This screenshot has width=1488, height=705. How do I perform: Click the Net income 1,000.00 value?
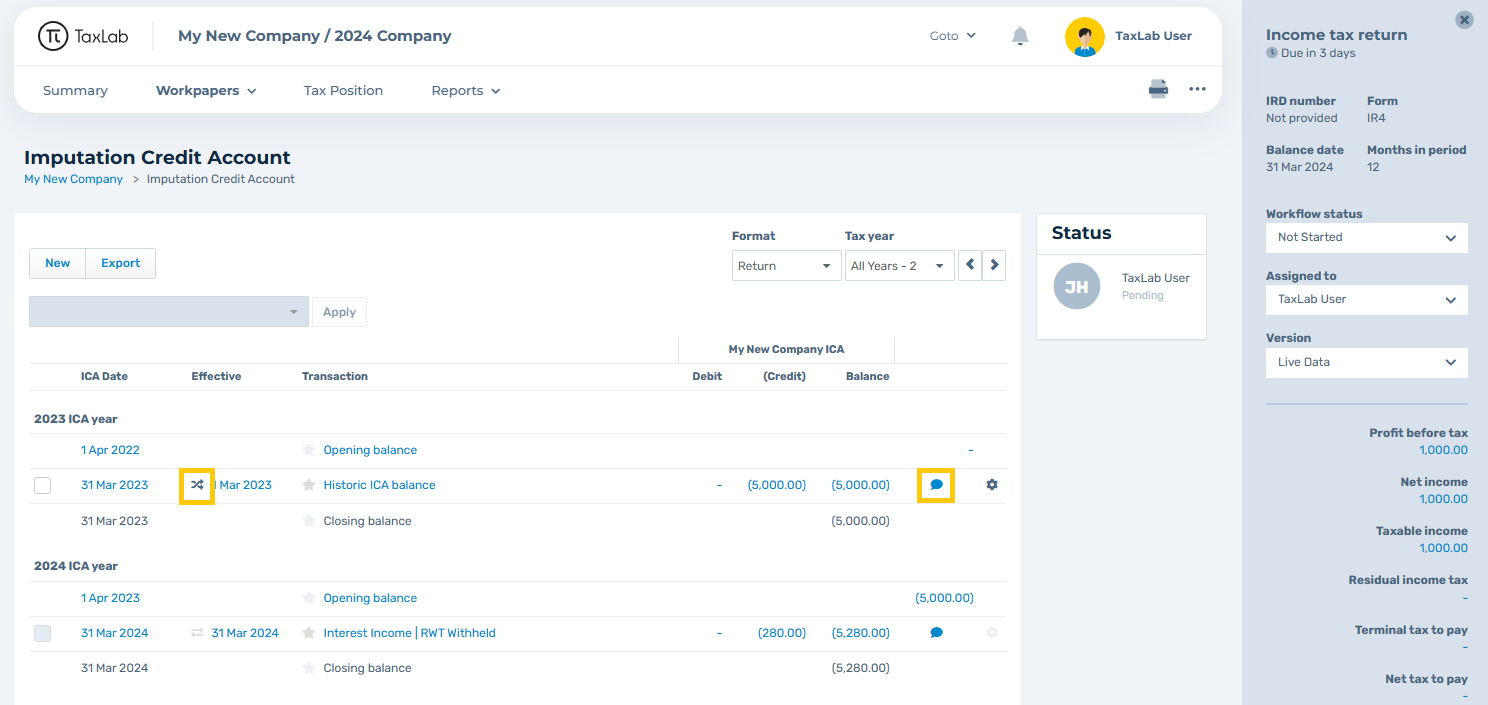coord(1443,499)
